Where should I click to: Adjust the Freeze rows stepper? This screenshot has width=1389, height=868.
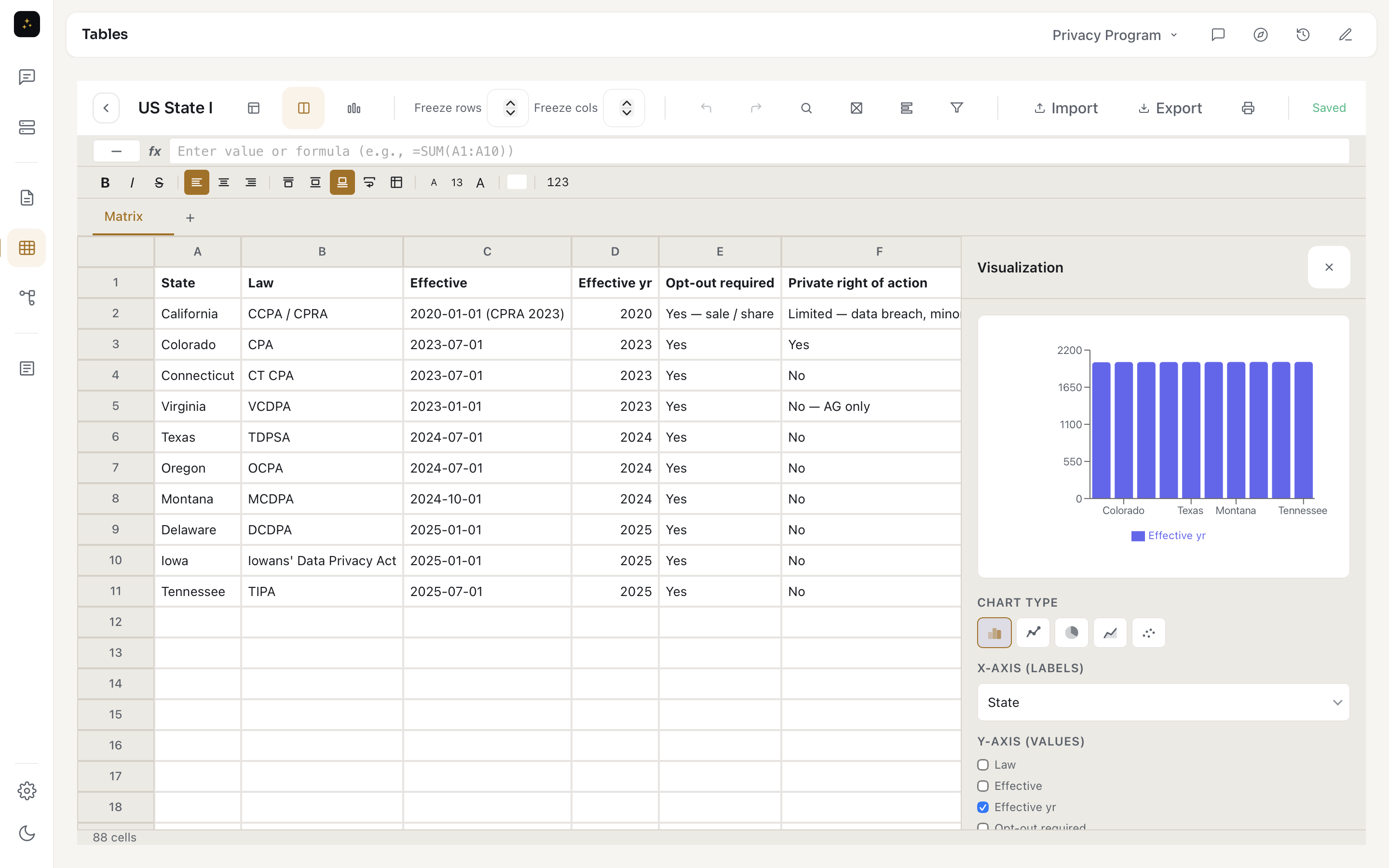[510, 108]
